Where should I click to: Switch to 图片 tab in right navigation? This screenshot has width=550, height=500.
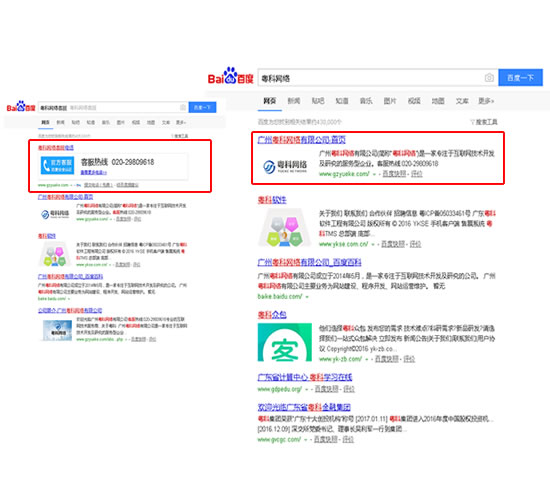tap(390, 101)
